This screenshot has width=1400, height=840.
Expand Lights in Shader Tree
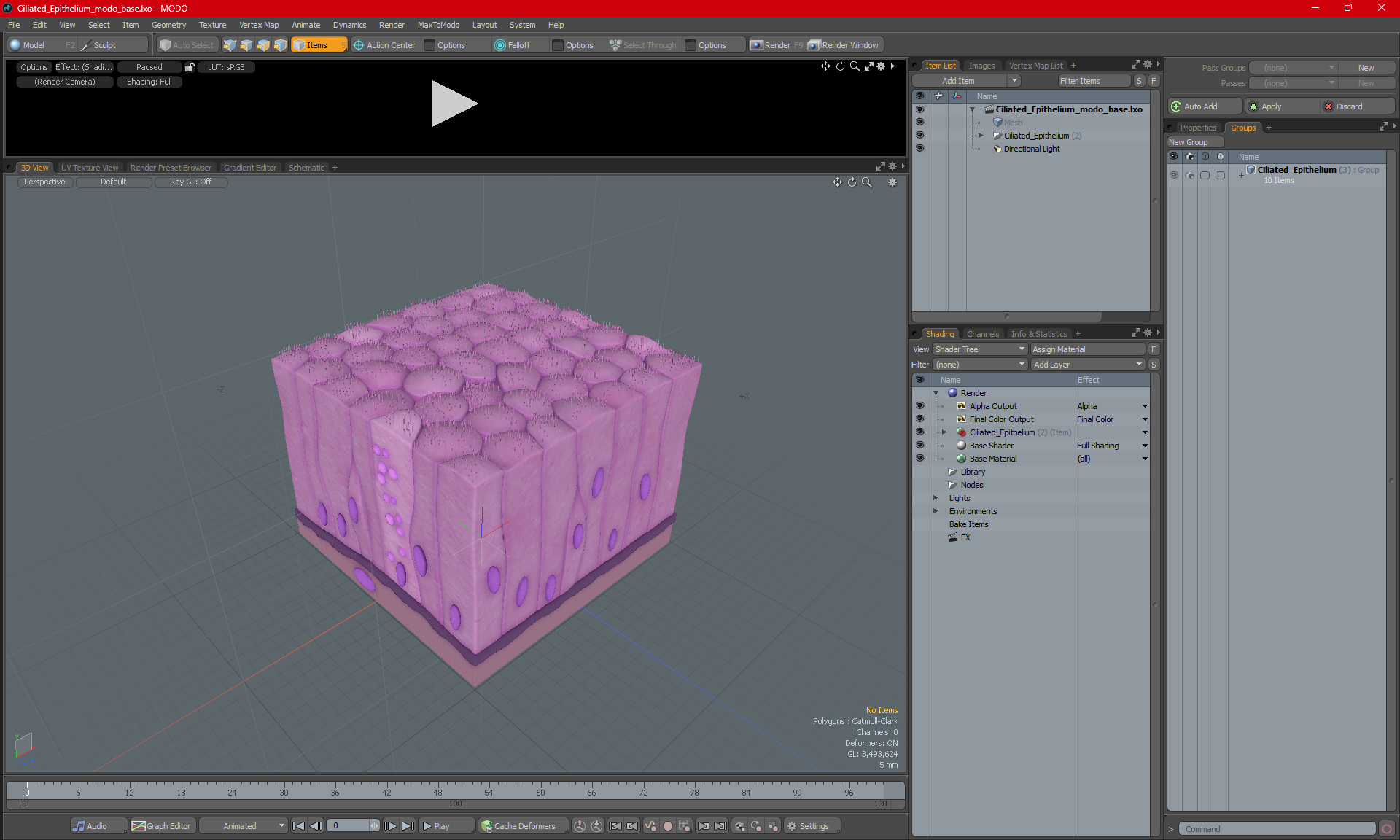[936, 498]
